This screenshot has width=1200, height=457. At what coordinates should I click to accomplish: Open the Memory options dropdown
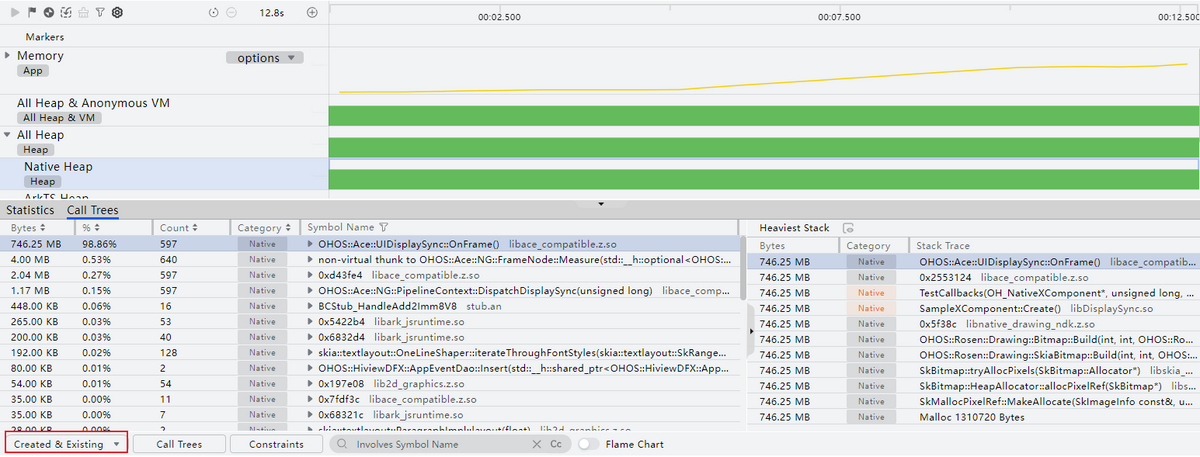264,58
